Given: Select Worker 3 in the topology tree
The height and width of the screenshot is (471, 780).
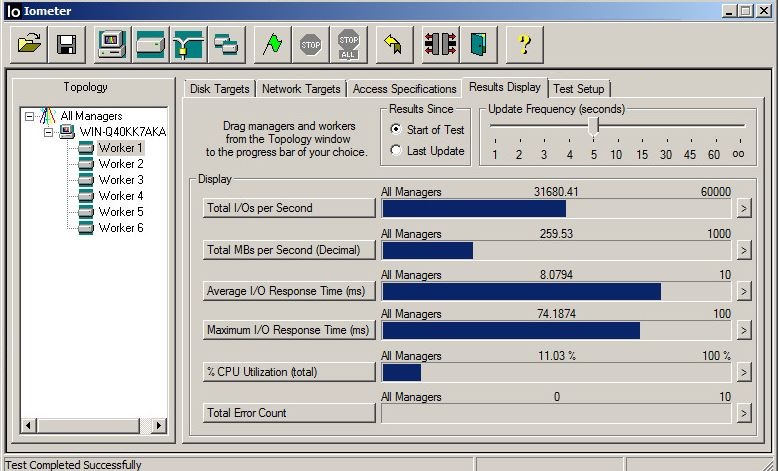Looking at the screenshot, I should (x=121, y=180).
